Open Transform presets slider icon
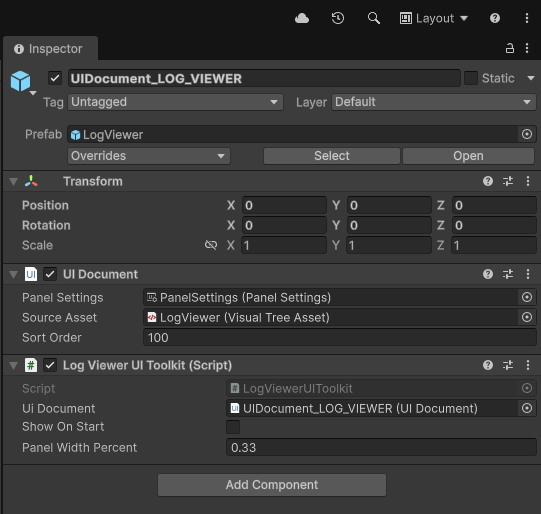The height and width of the screenshot is (514, 541). pyautogui.click(x=508, y=181)
